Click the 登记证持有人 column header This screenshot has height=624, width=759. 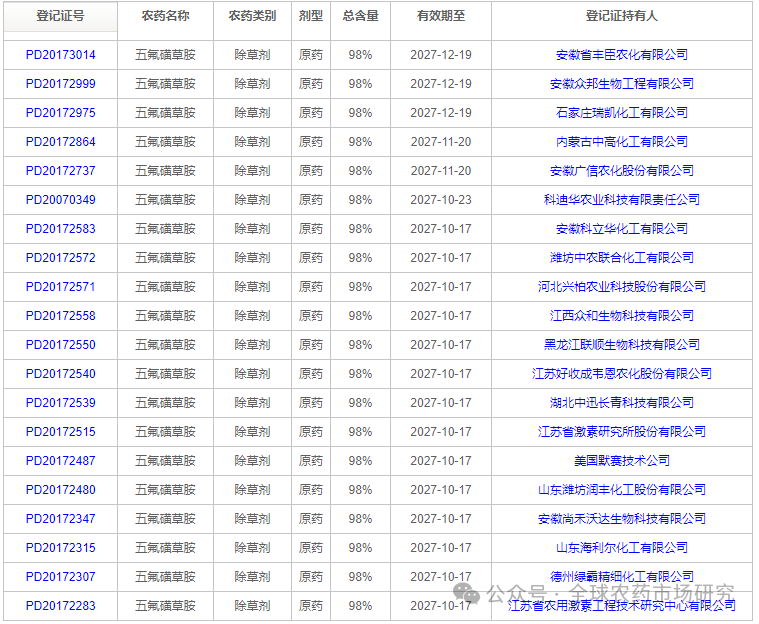tap(622, 16)
